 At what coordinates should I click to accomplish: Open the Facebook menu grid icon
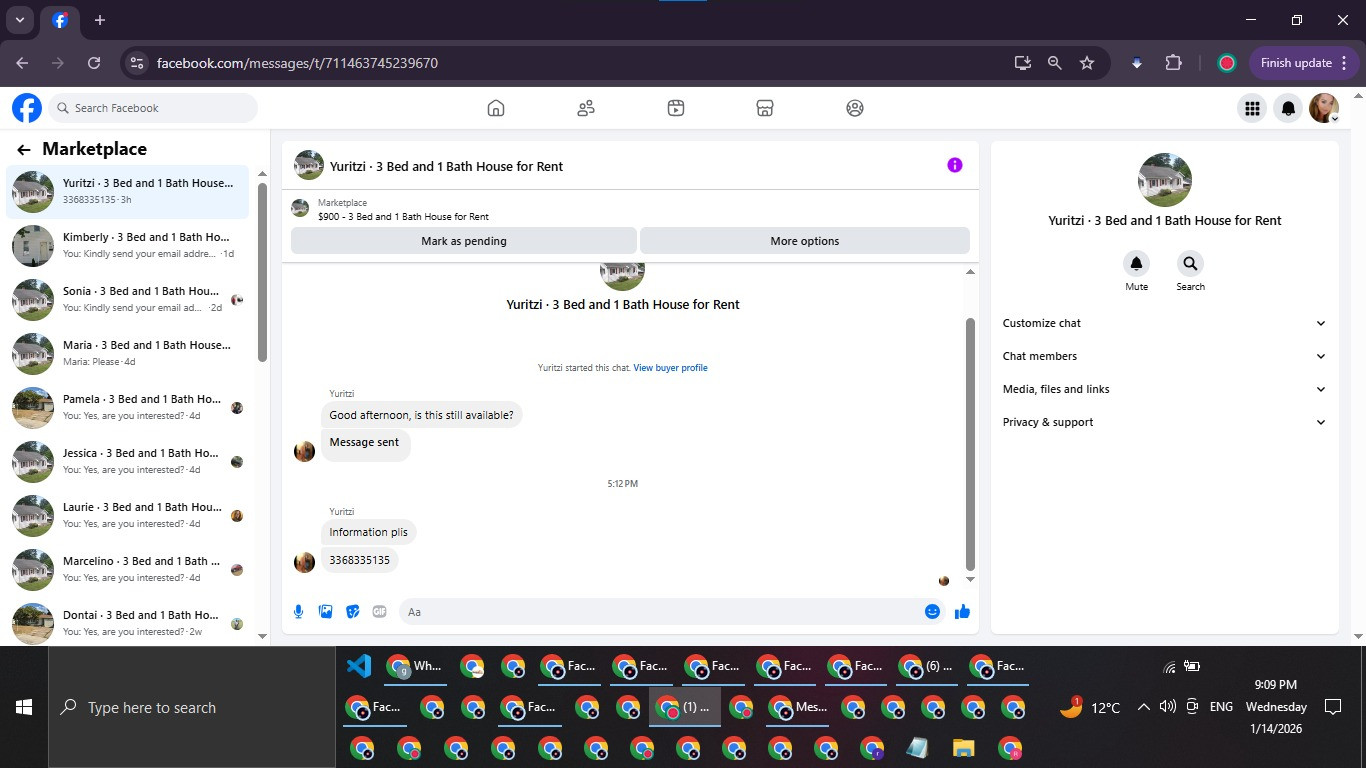pos(1252,108)
